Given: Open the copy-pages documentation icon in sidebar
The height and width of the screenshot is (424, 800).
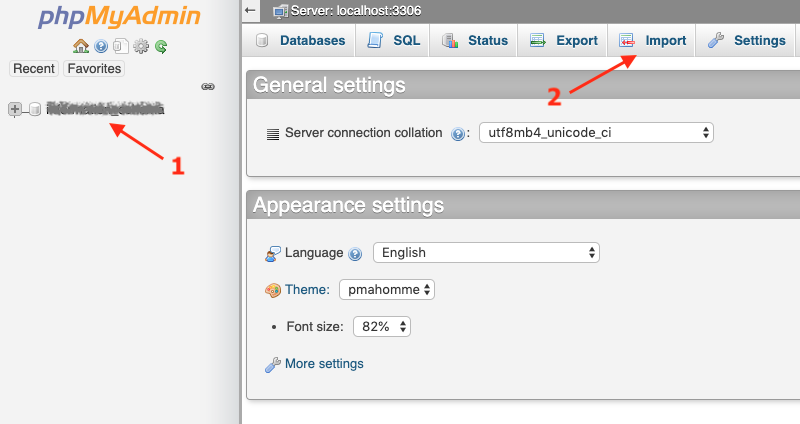Looking at the screenshot, I should pyautogui.click(x=121, y=46).
